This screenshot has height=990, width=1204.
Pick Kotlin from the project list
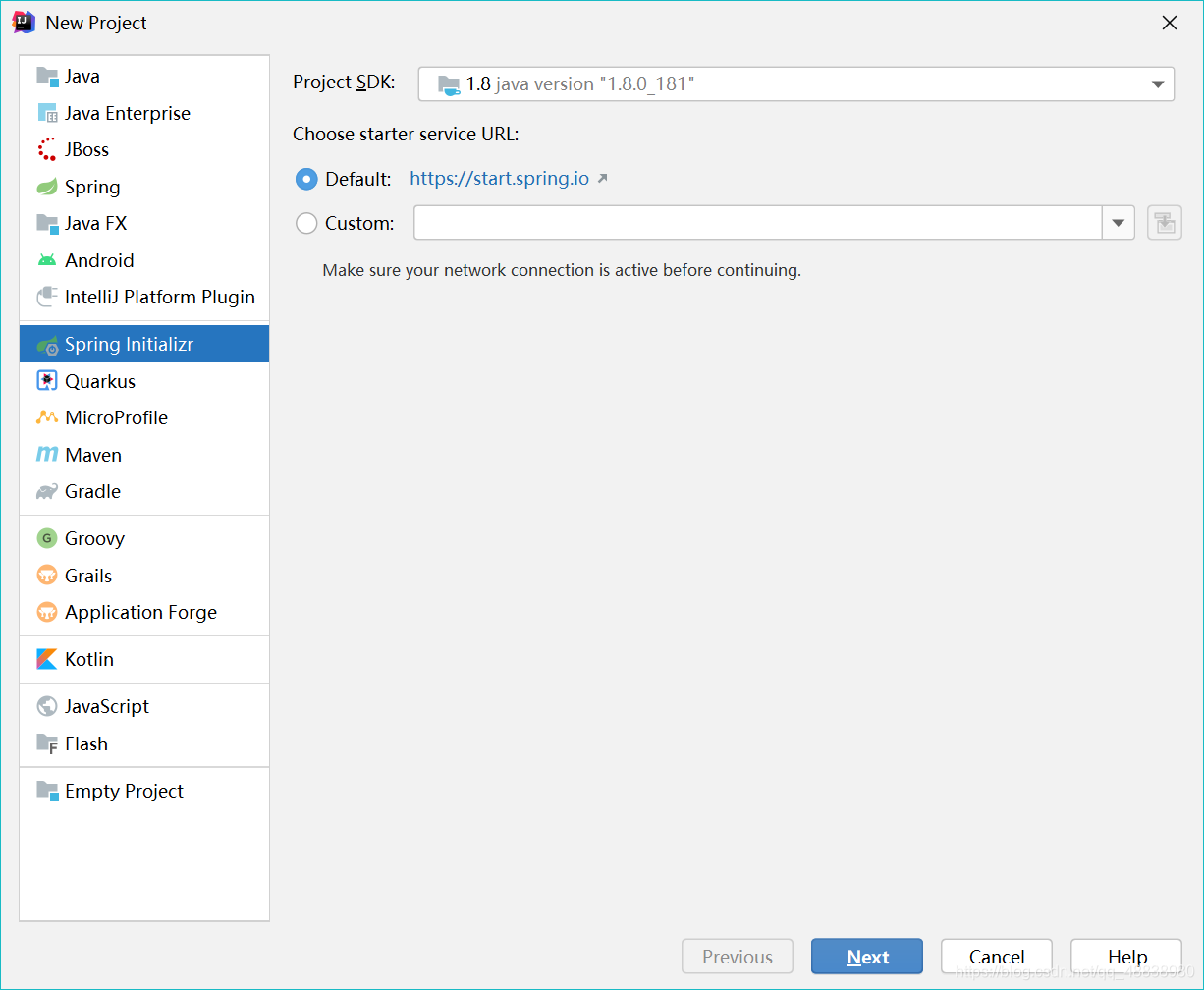[x=144, y=659]
